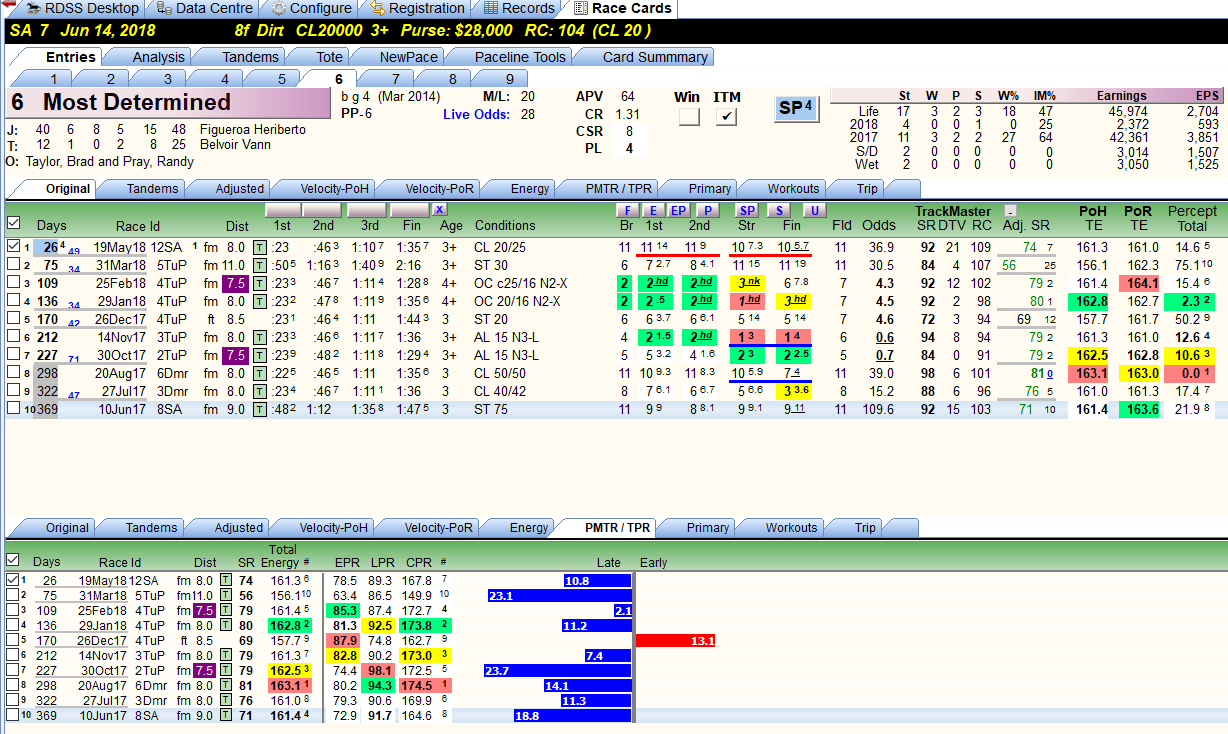Click the P filter button above 2nd

(x=707, y=210)
